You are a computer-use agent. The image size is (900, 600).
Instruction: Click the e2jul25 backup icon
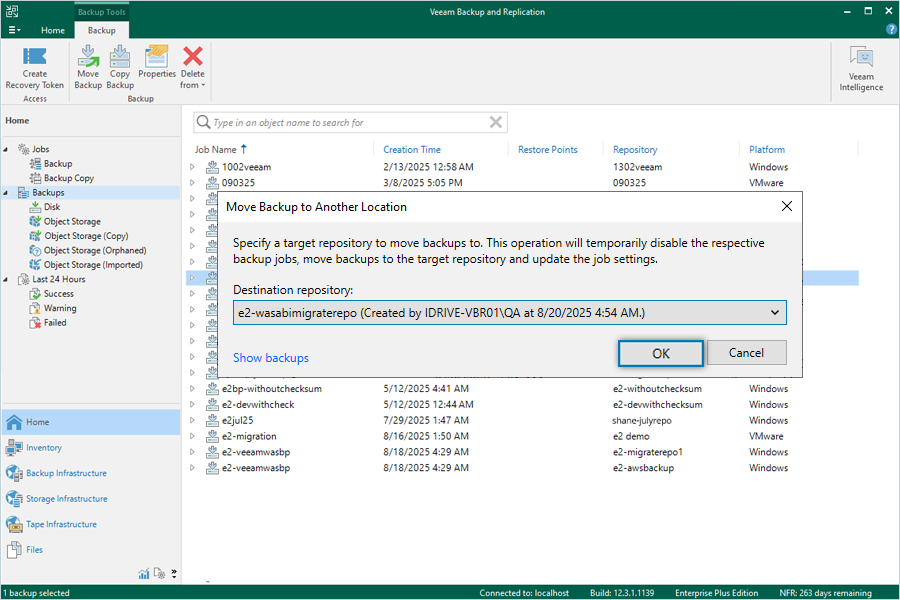(212, 420)
